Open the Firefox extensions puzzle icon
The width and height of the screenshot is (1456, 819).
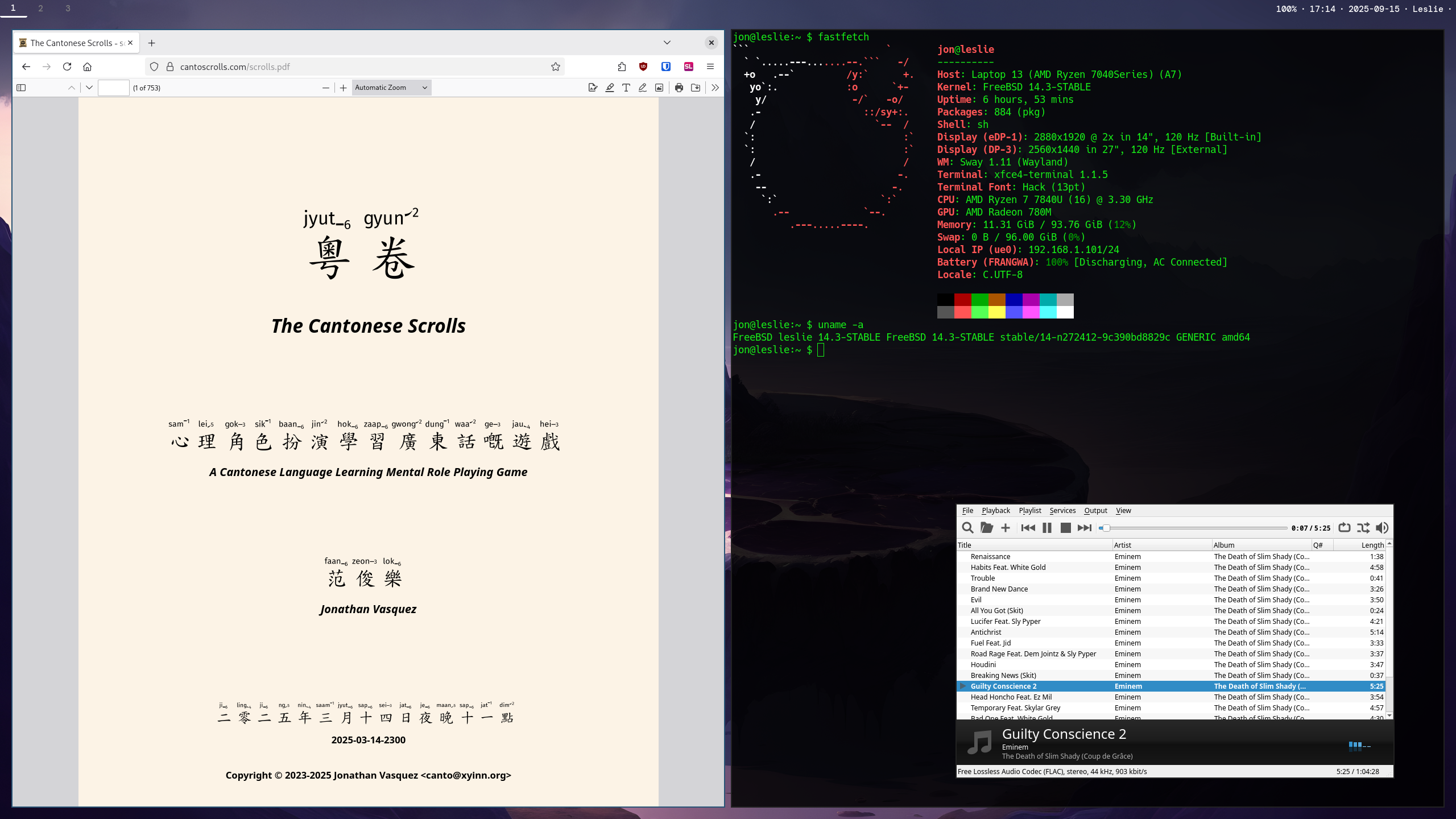coord(622,67)
